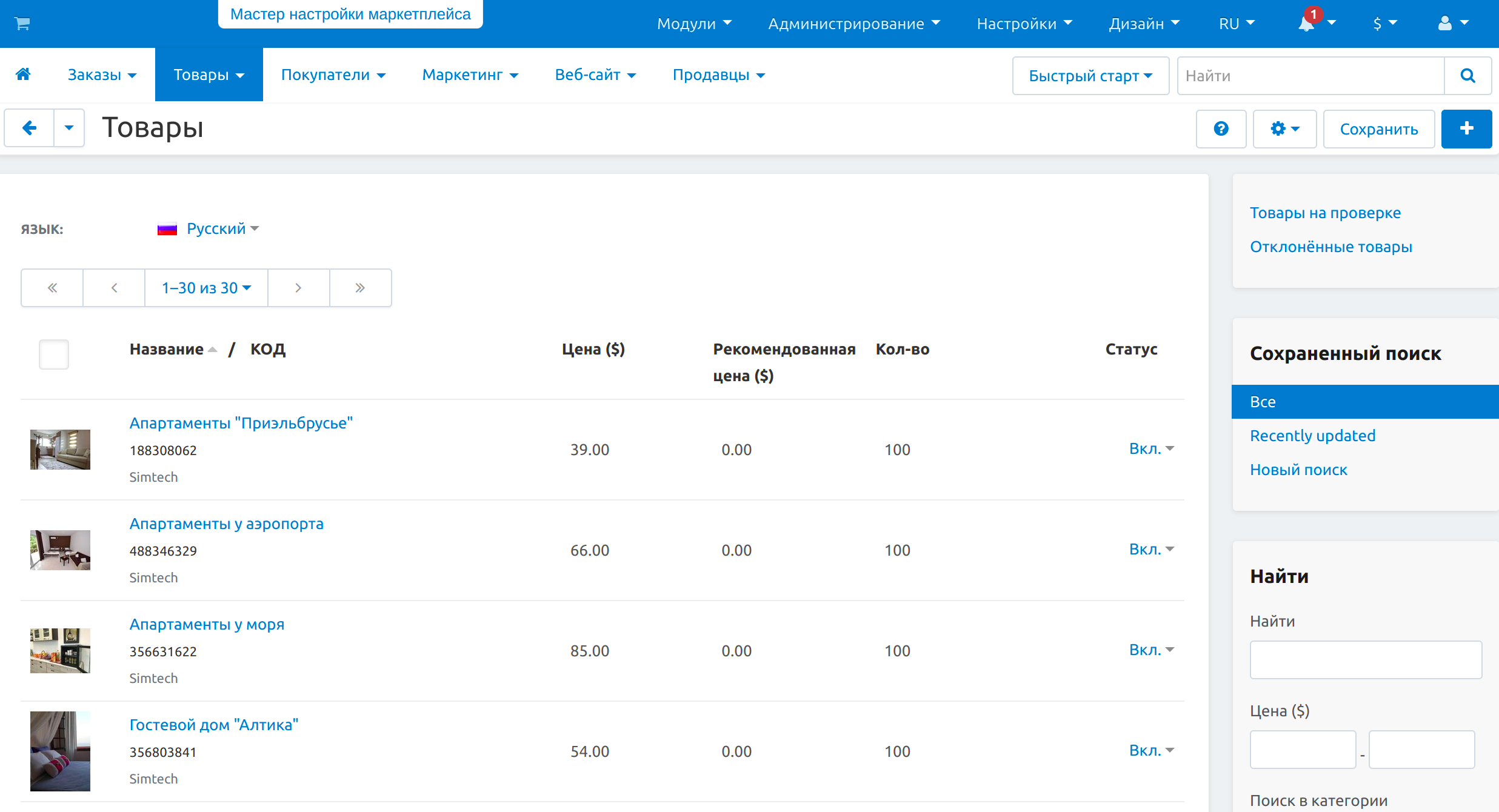Open the Маркетинг menu
1499x812 pixels.
[470, 75]
